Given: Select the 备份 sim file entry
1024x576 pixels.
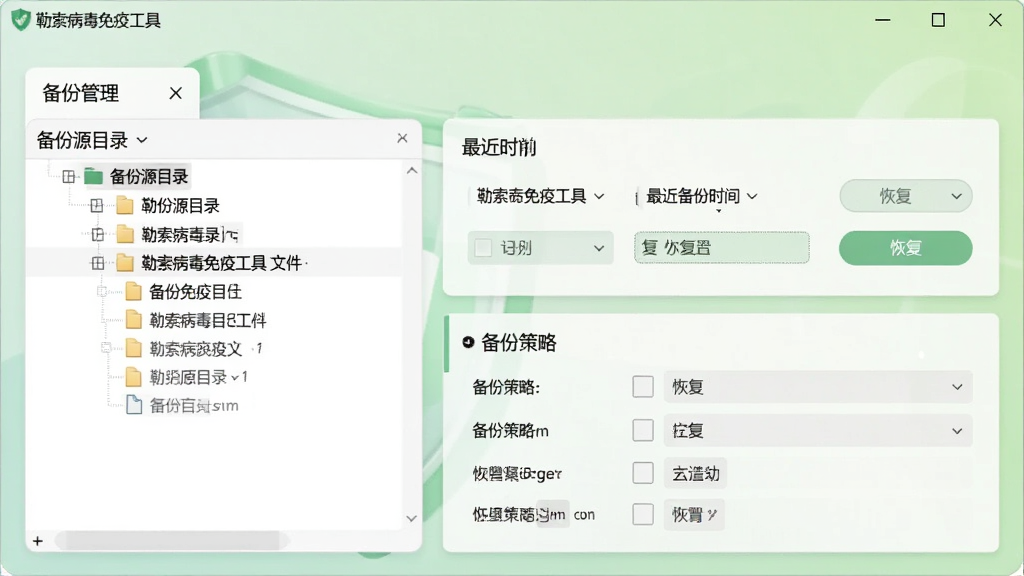Looking at the screenshot, I should (194, 406).
